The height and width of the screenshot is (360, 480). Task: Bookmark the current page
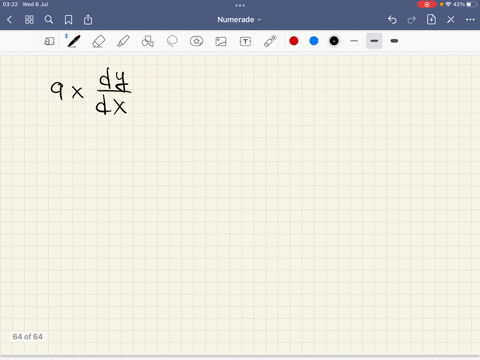point(68,20)
